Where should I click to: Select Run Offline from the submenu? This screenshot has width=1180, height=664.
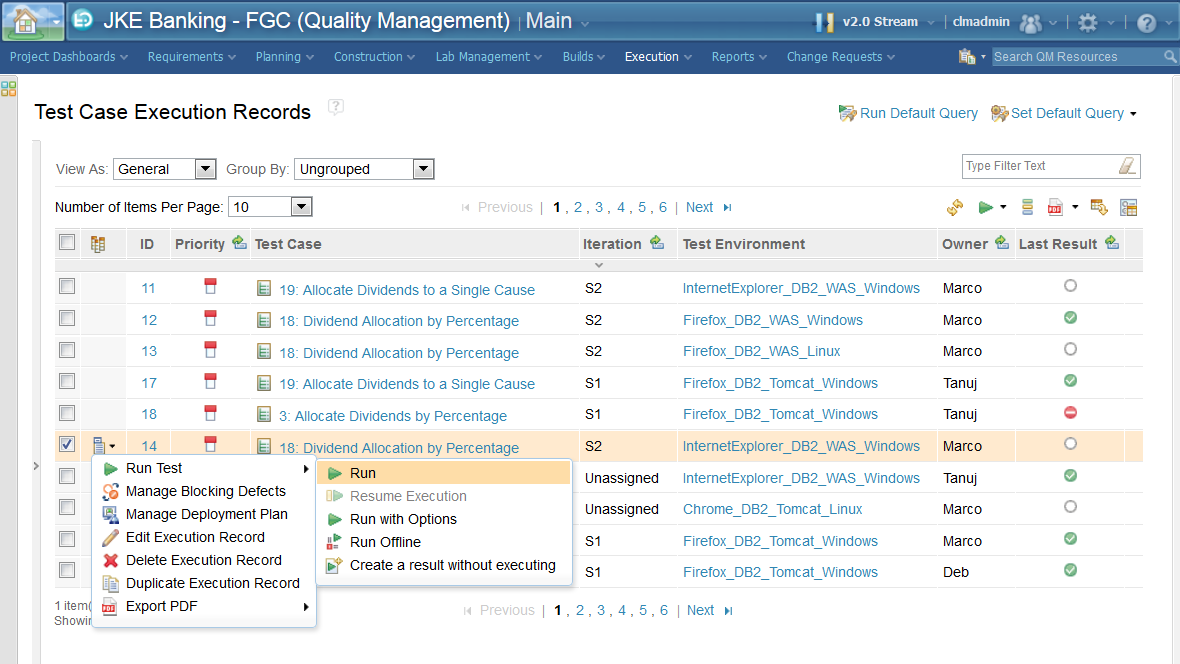pos(385,542)
